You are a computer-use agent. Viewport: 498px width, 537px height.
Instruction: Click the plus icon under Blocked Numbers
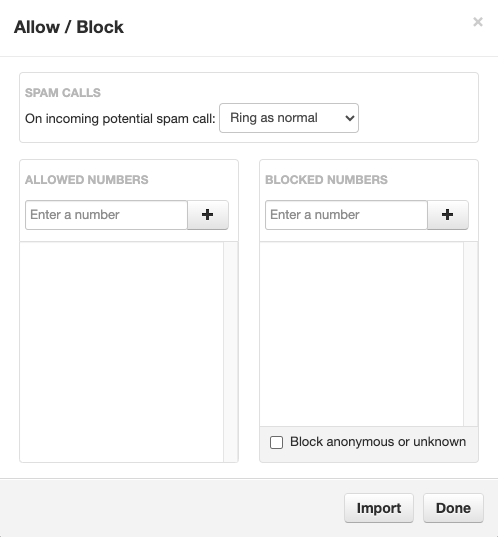(x=448, y=215)
